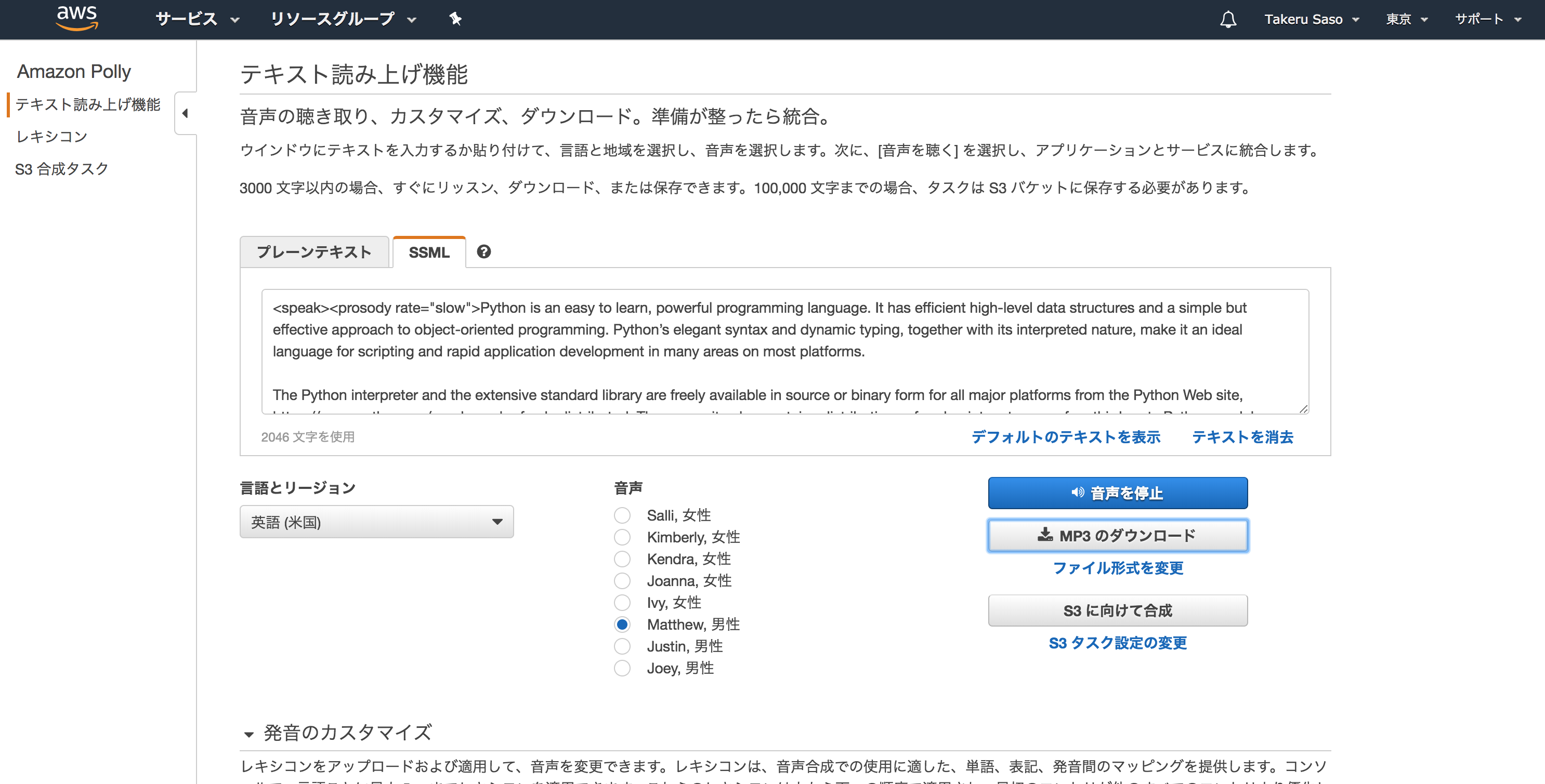Open レキシコン in the sidebar

click(51, 137)
